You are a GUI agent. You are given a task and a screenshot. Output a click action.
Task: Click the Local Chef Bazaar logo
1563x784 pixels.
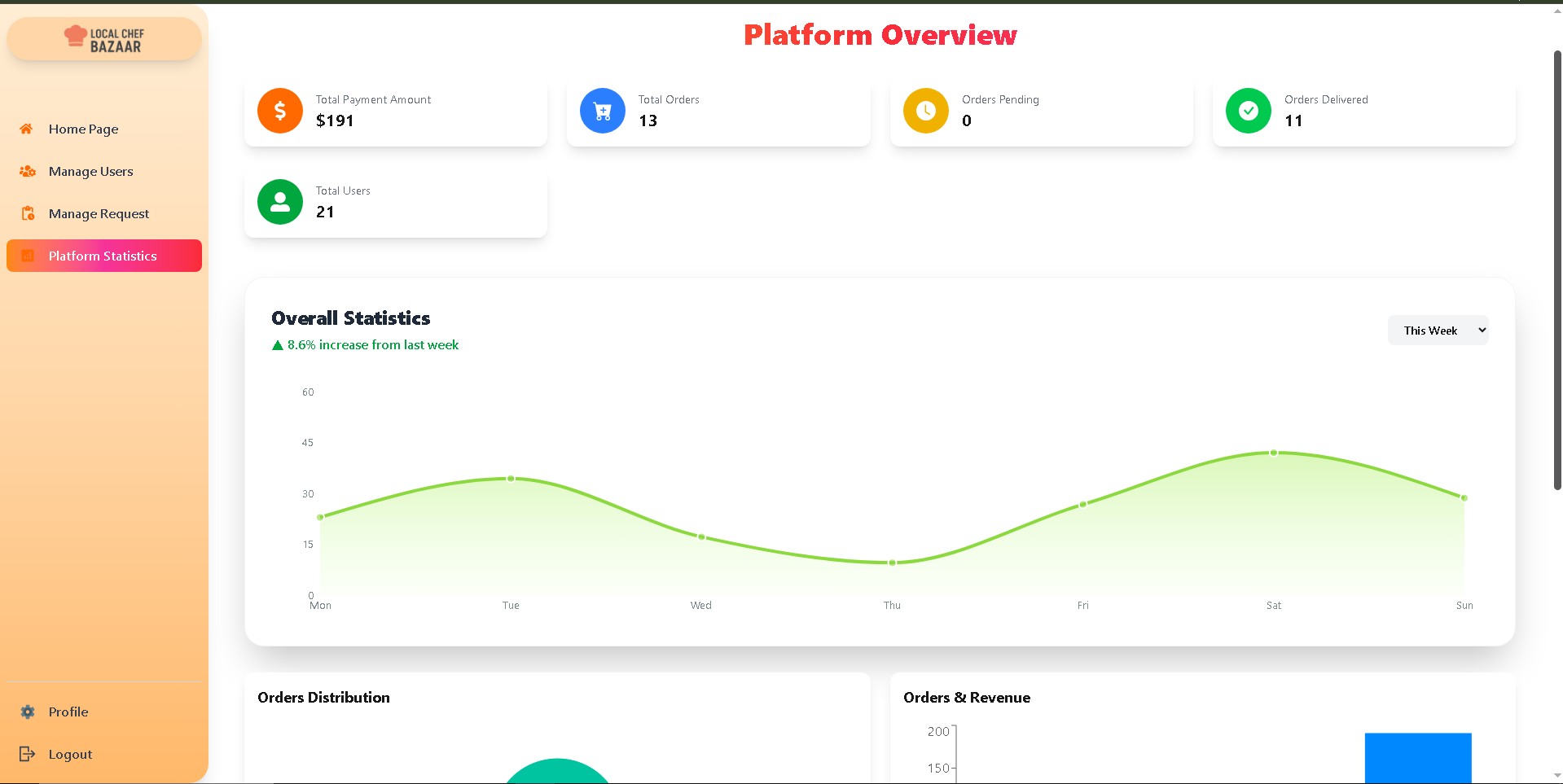click(x=104, y=39)
